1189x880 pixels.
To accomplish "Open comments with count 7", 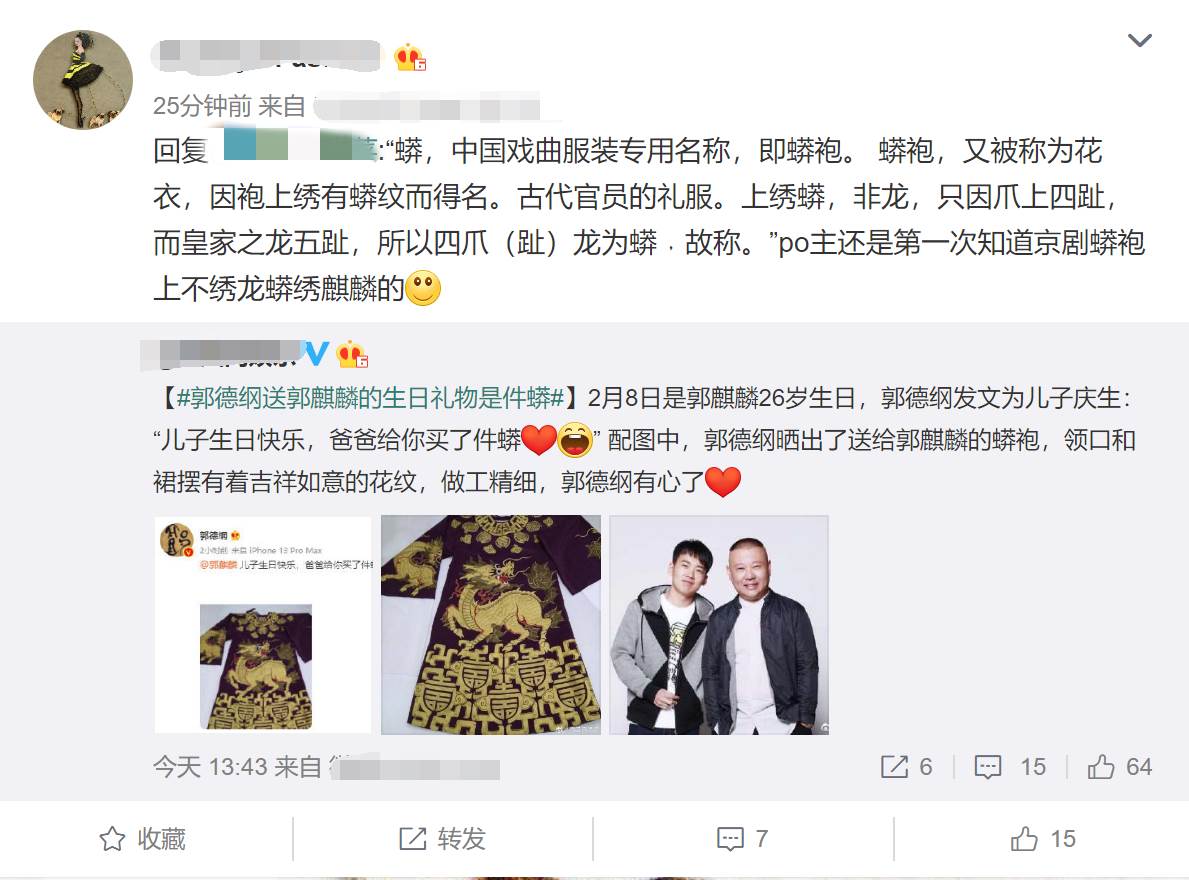I will point(743,838).
